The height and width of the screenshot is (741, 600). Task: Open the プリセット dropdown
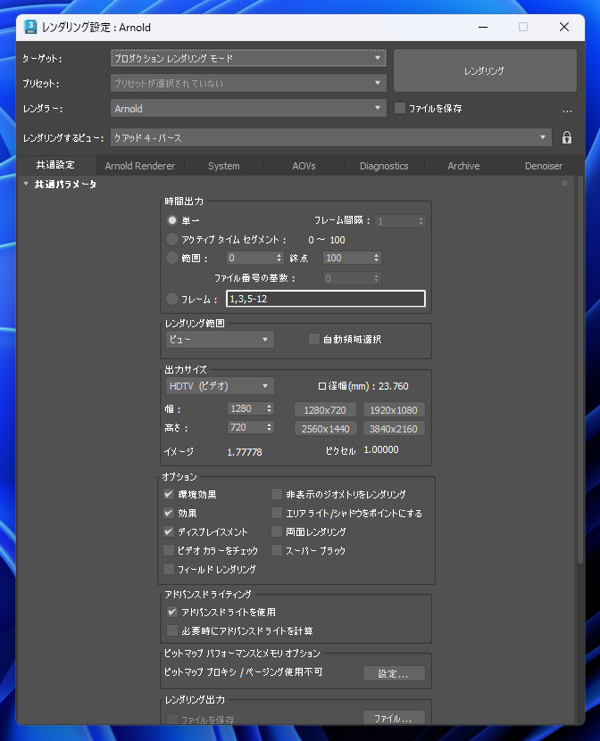coord(248,83)
